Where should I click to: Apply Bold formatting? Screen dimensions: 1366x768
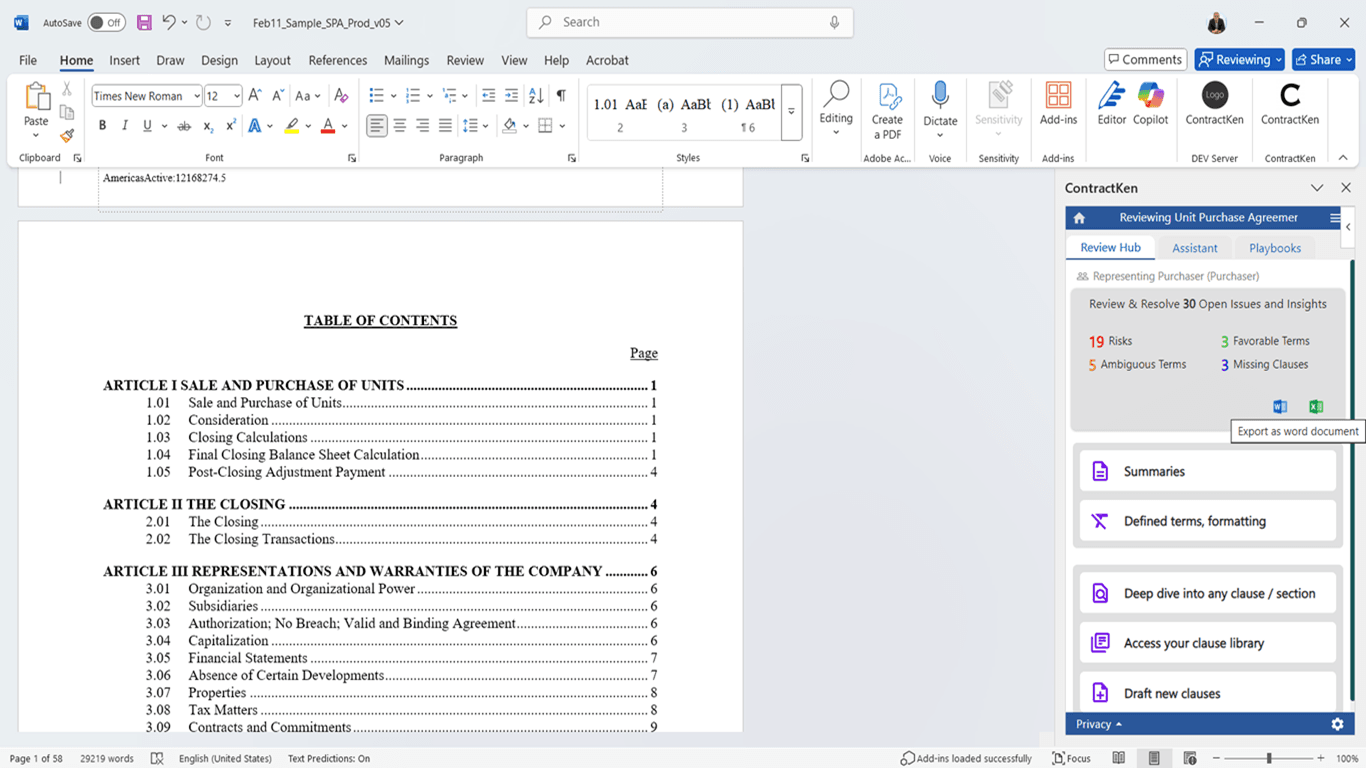(x=102, y=126)
